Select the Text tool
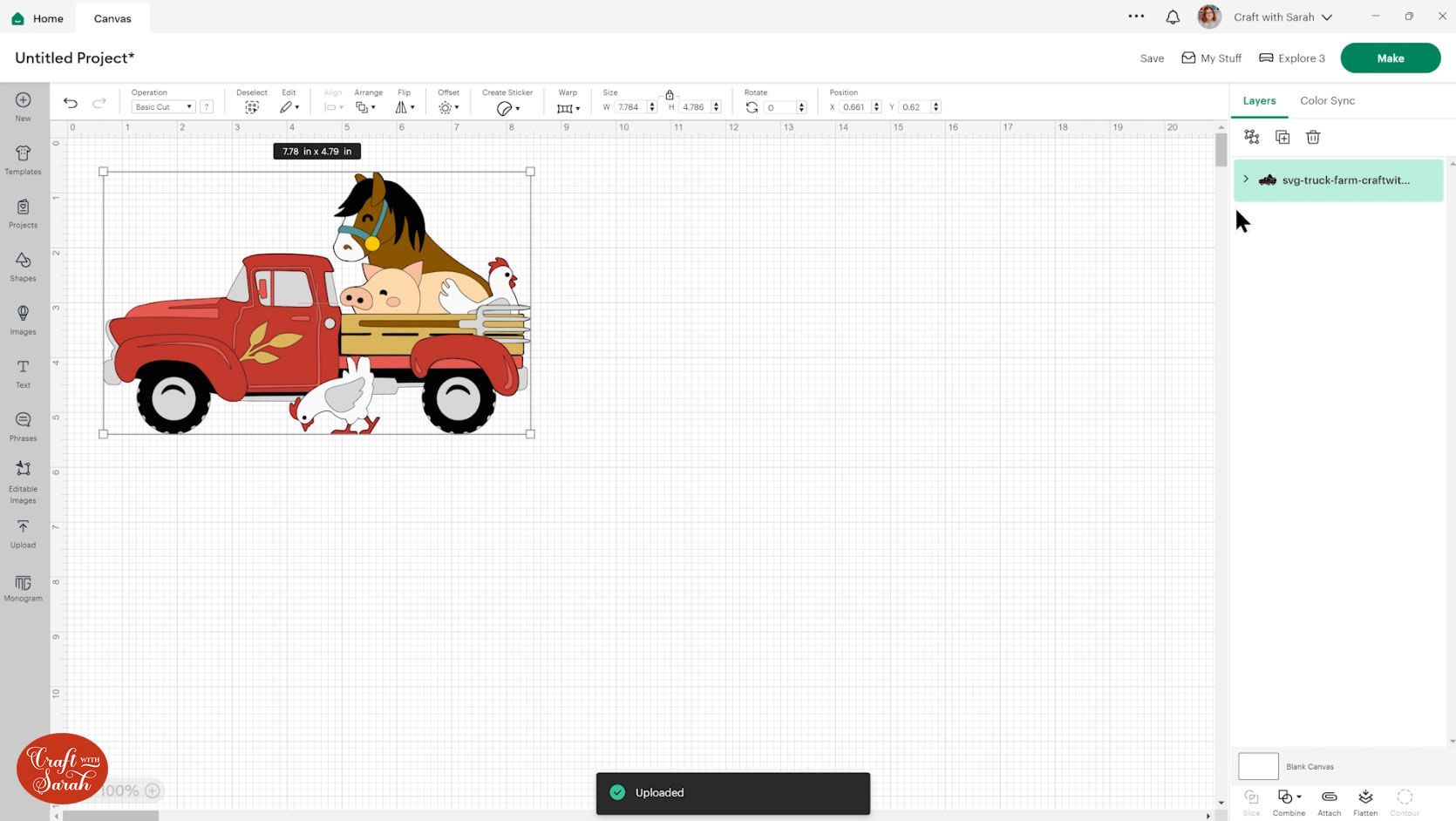The image size is (1456, 821). [23, 373]
